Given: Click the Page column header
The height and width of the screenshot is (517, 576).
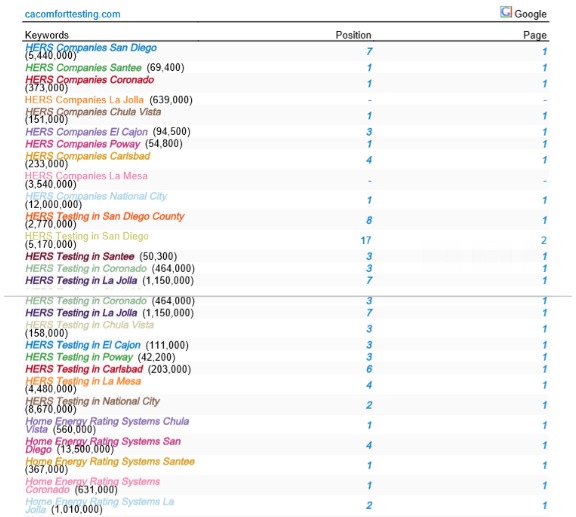Looking at the screenshot, I should (535, 35).
